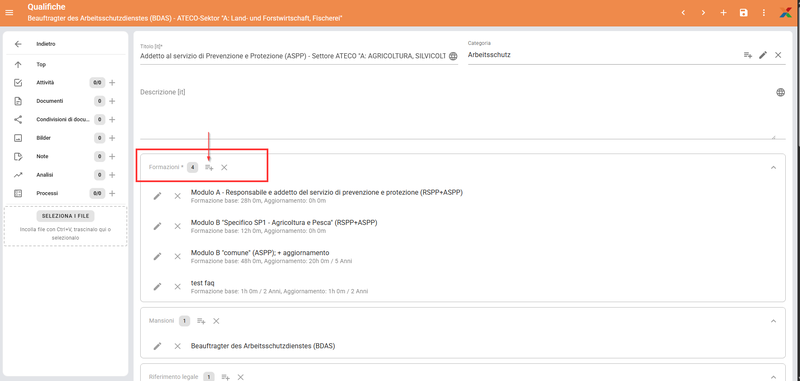Screen dimensions: 800x381
Task: Remove the test faq entry
Action: pyautogui.click(x=178, y=287)
